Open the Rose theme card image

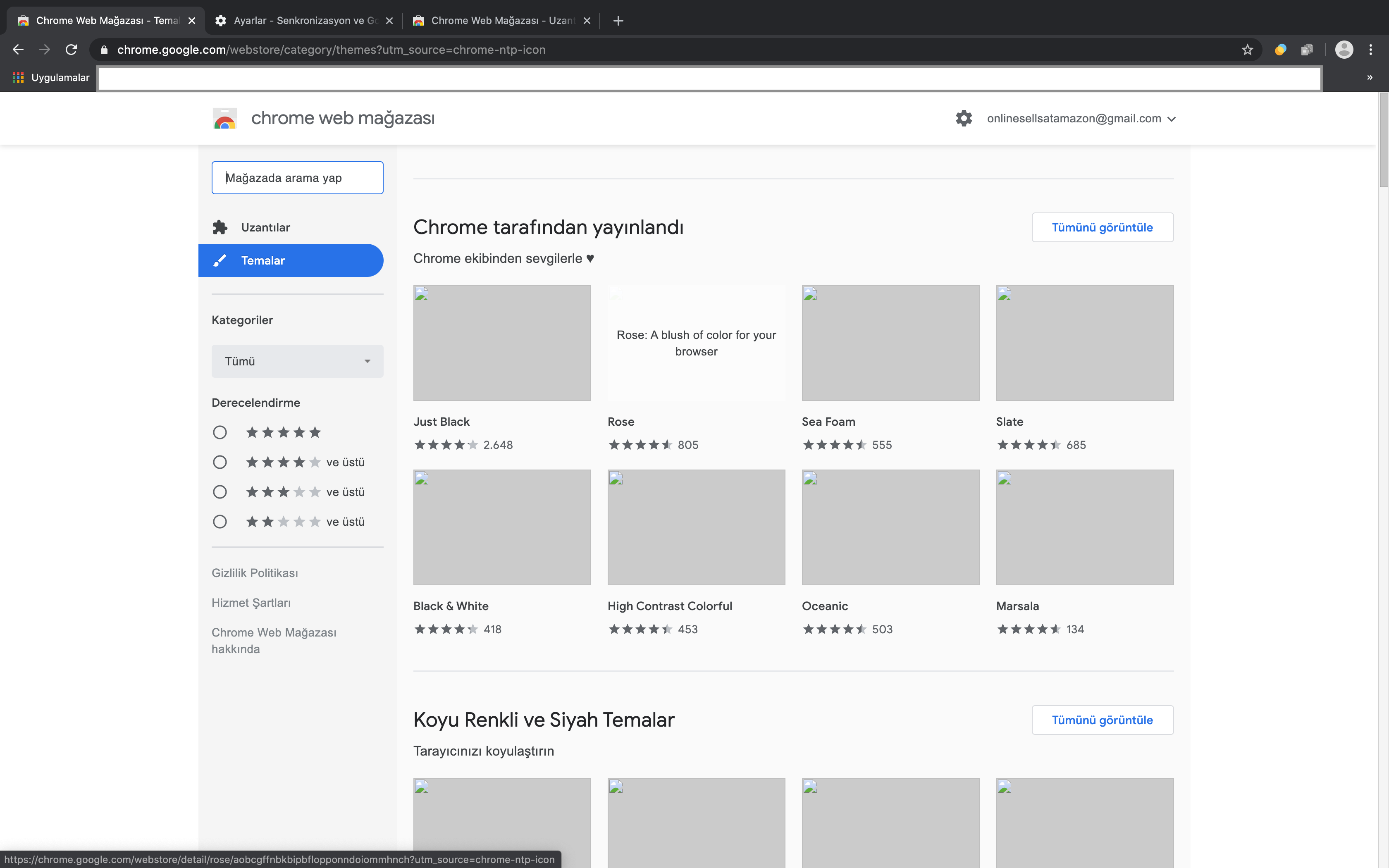coord(696,343)
